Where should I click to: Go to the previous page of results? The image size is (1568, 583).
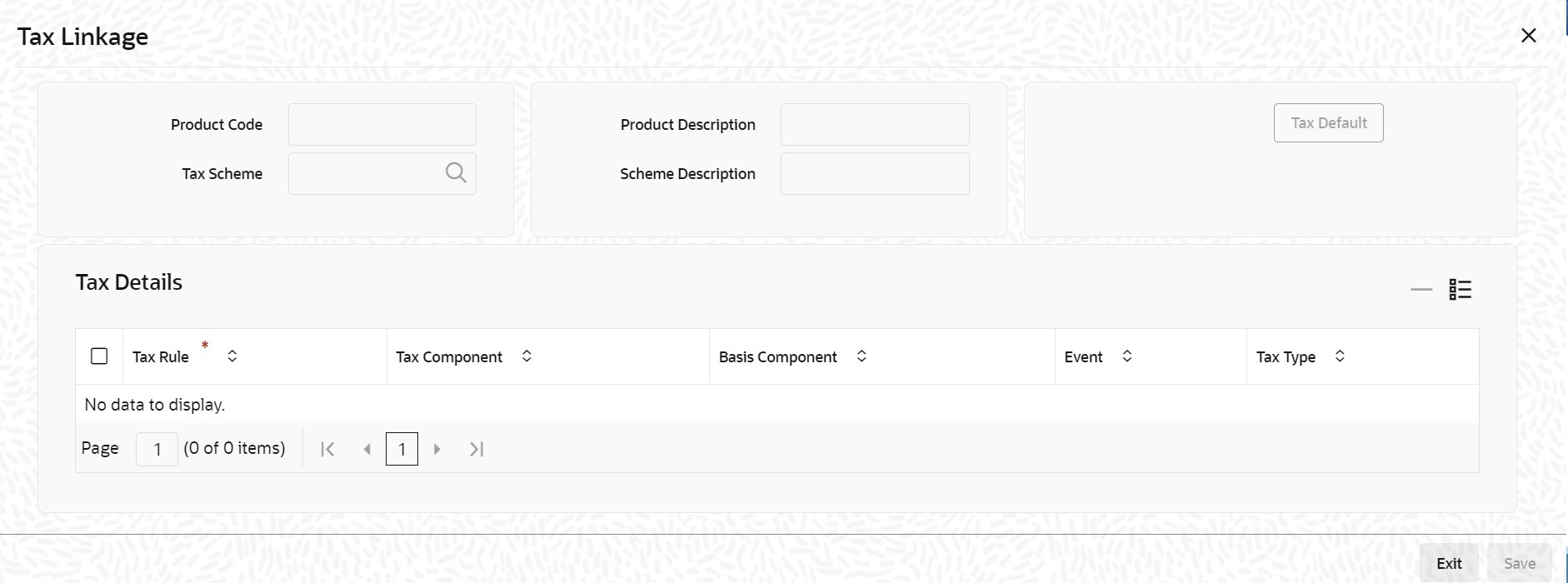(367, 448)
